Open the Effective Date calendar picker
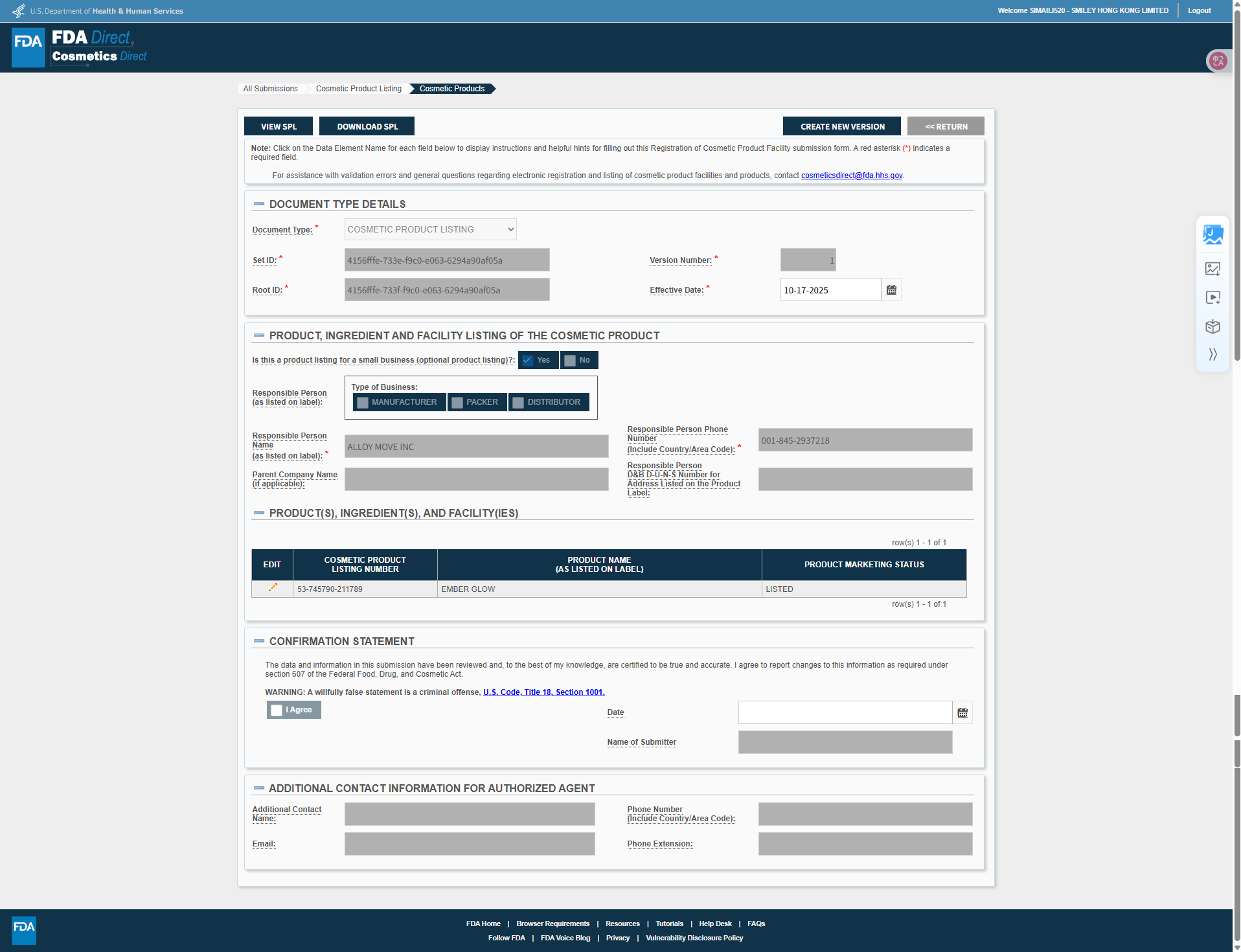The height and width of the screenshot is (952, 1241). [891, 290]
